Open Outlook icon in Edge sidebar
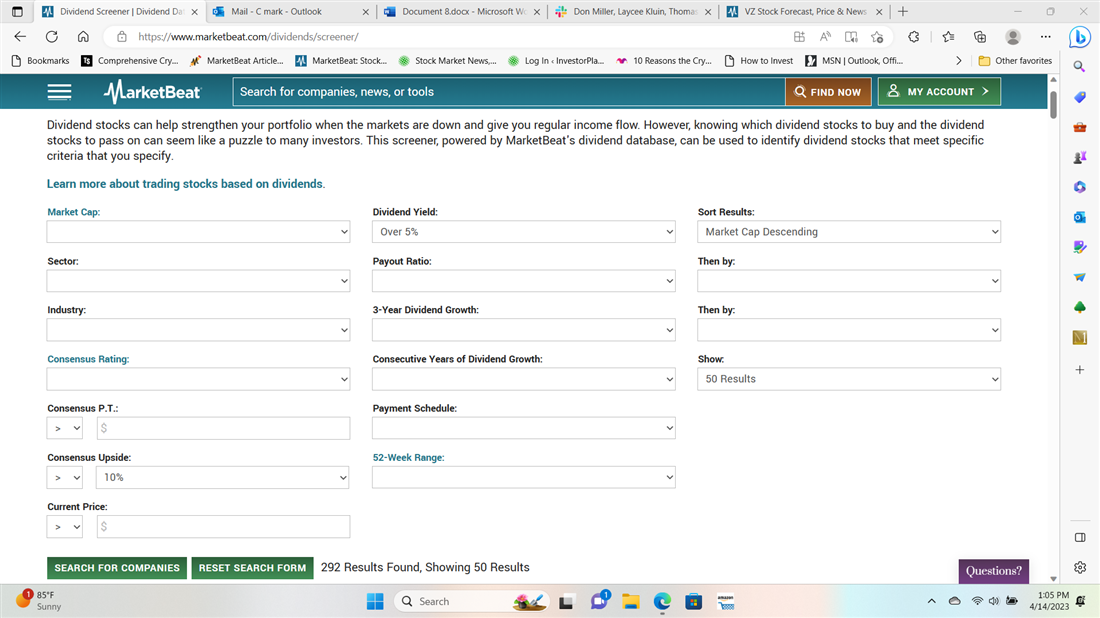Viewport: 1100px width, 618px height. pos(1079,217)
